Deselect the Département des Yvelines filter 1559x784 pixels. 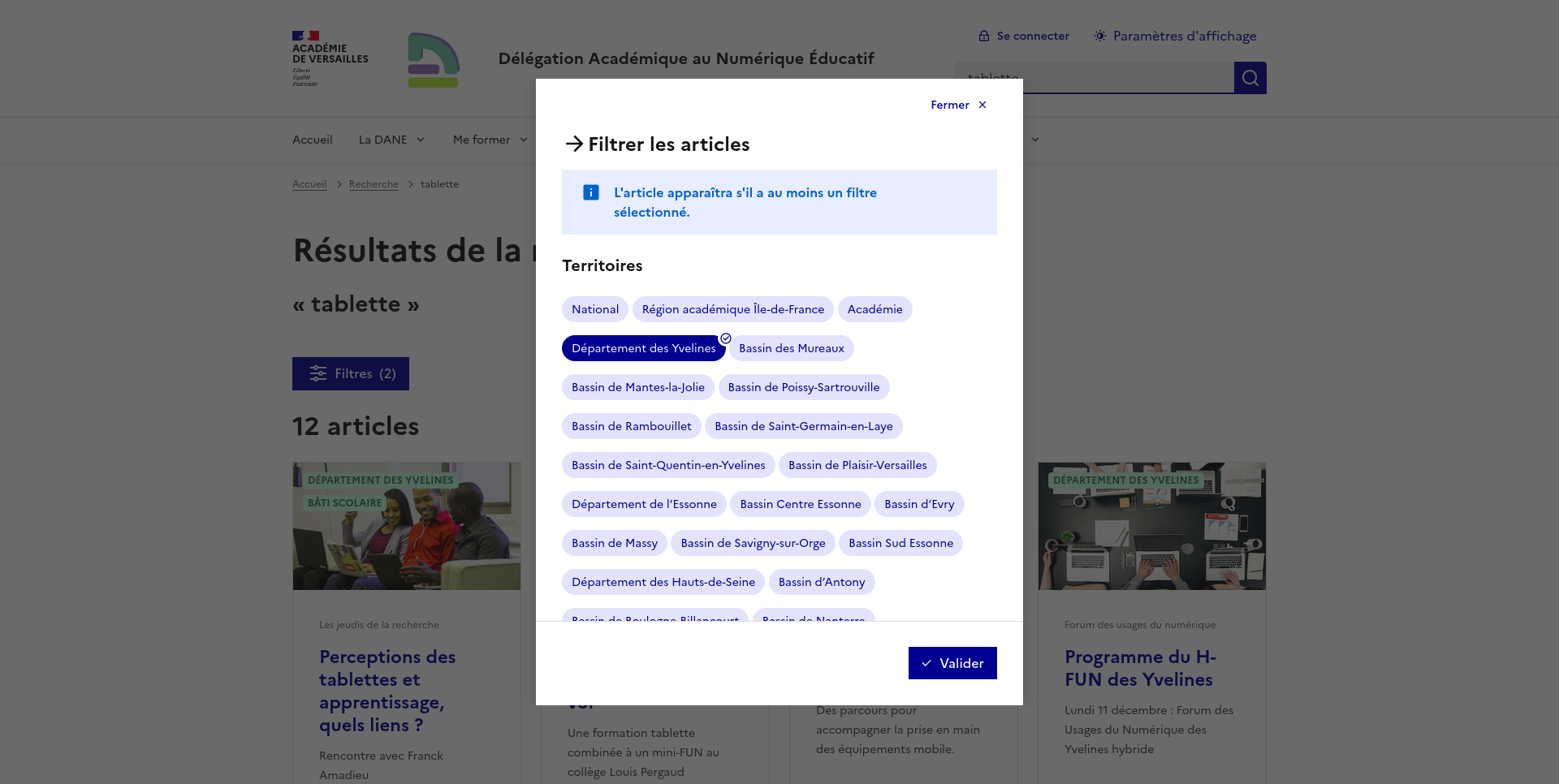[643, 348]
